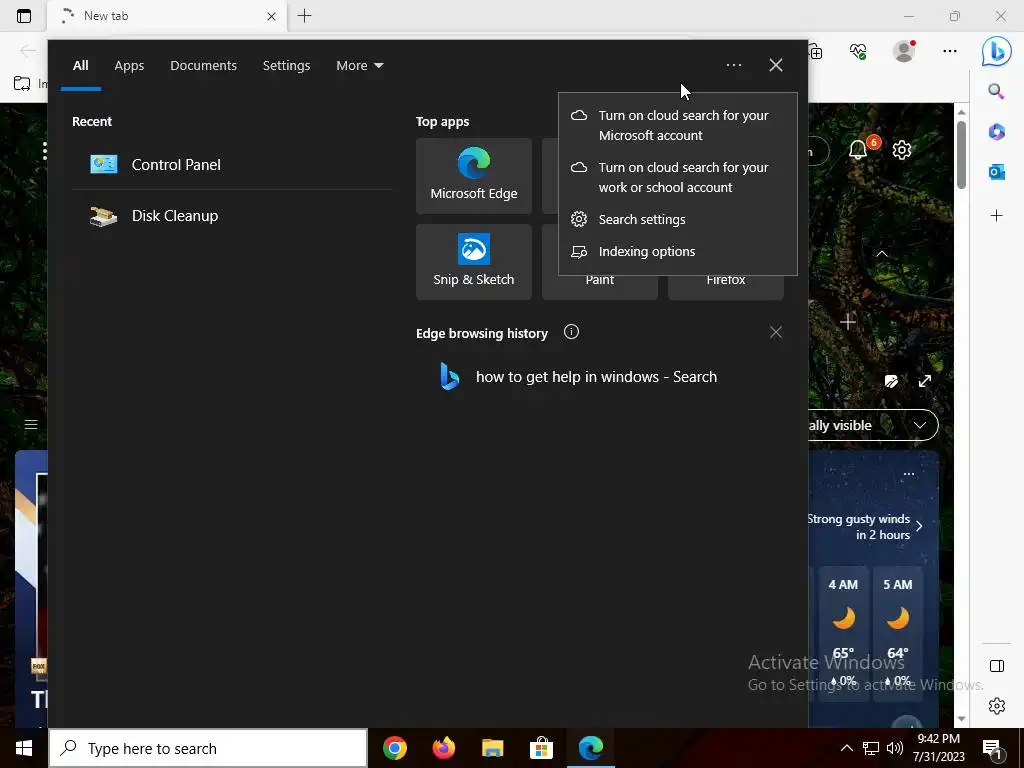
Task: Click the Edge page vertical scrollbar
Action: tap(961, 156)
